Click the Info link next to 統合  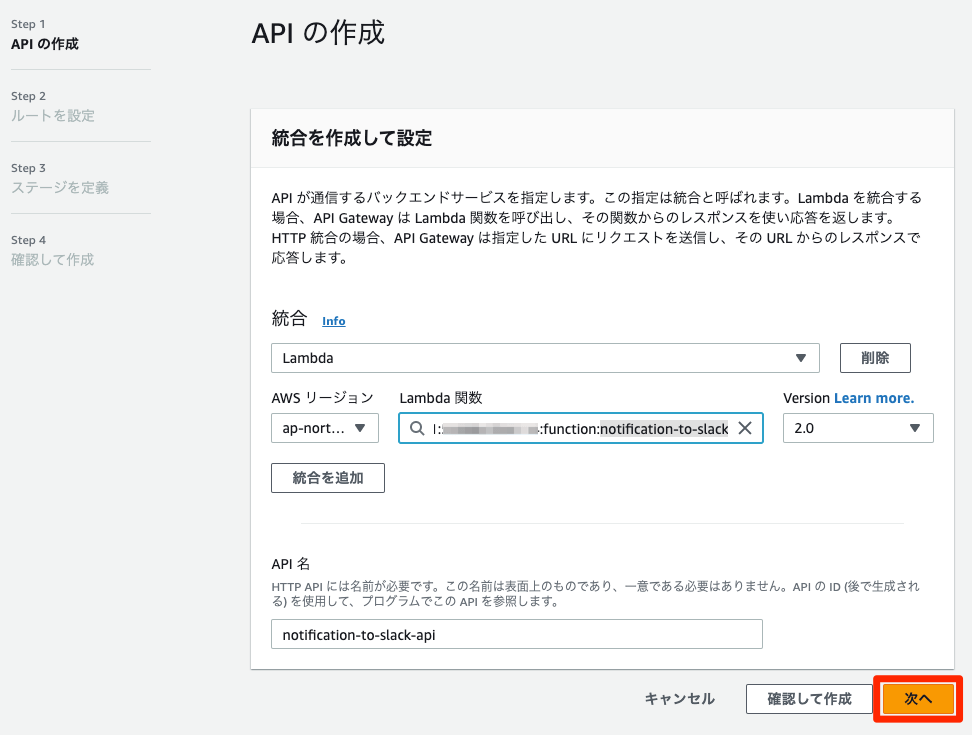333,321
